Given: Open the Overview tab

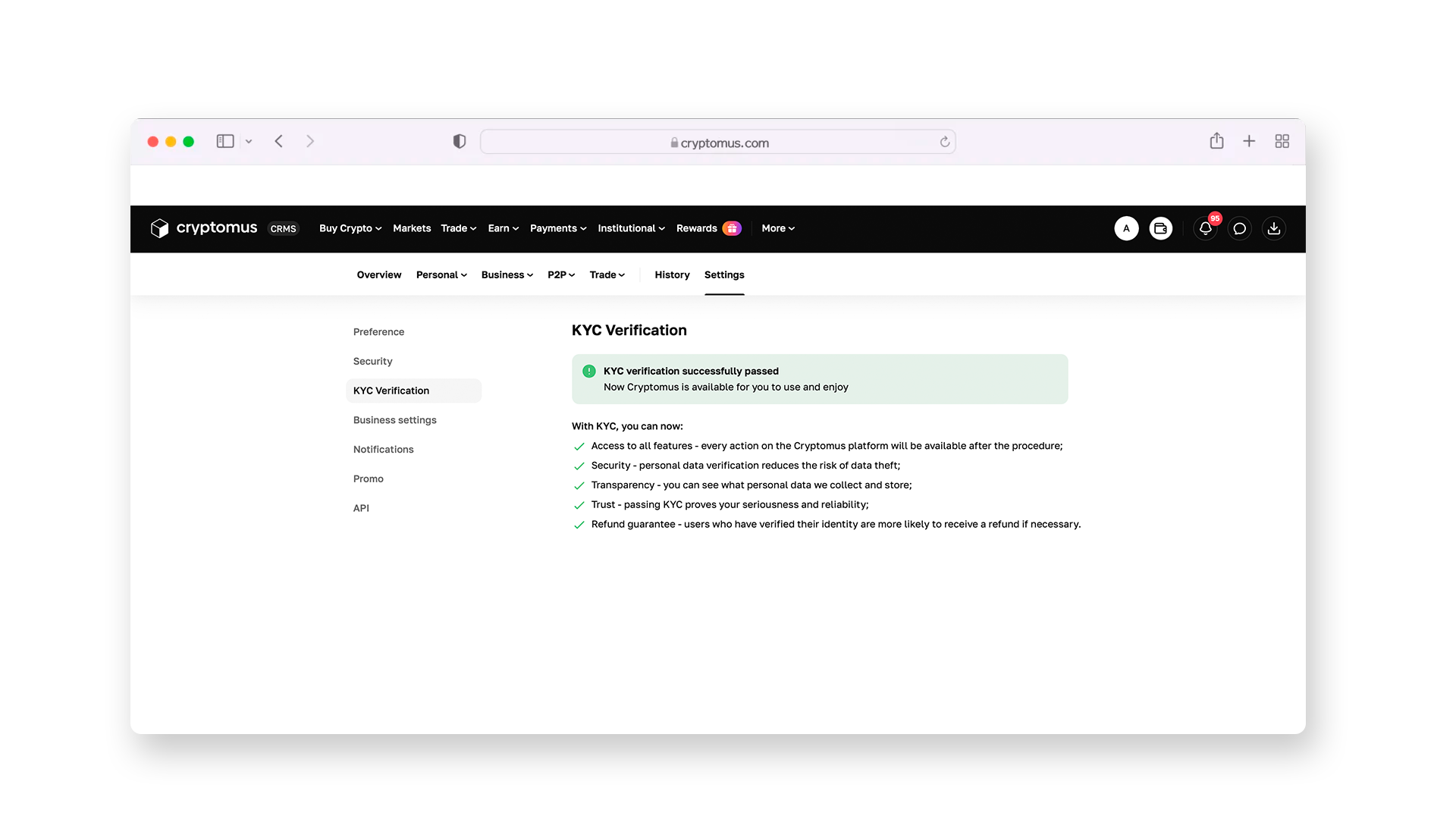Looking at the screenshot, I should click(x=378, y=275).
